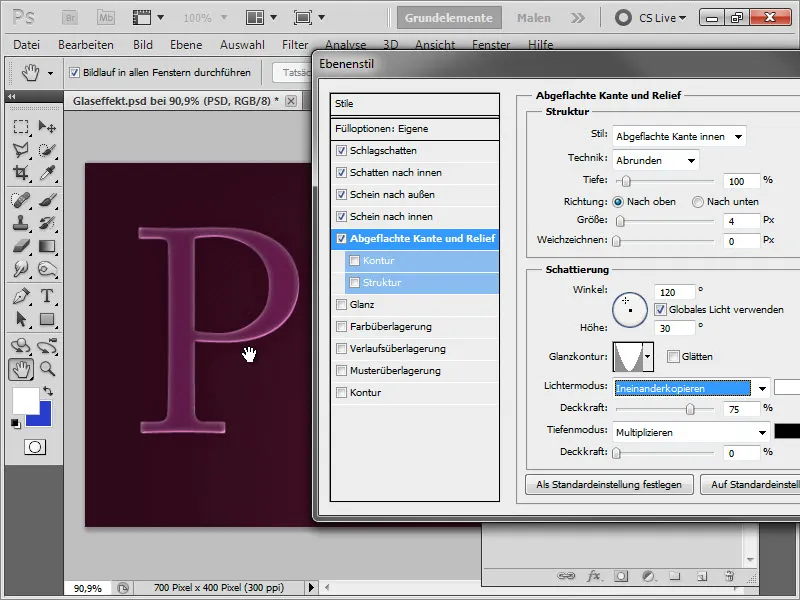Reset to default black and white colors
Image resolution: width=800 pixels, height=600 pixels.
[x=16, y=423]
